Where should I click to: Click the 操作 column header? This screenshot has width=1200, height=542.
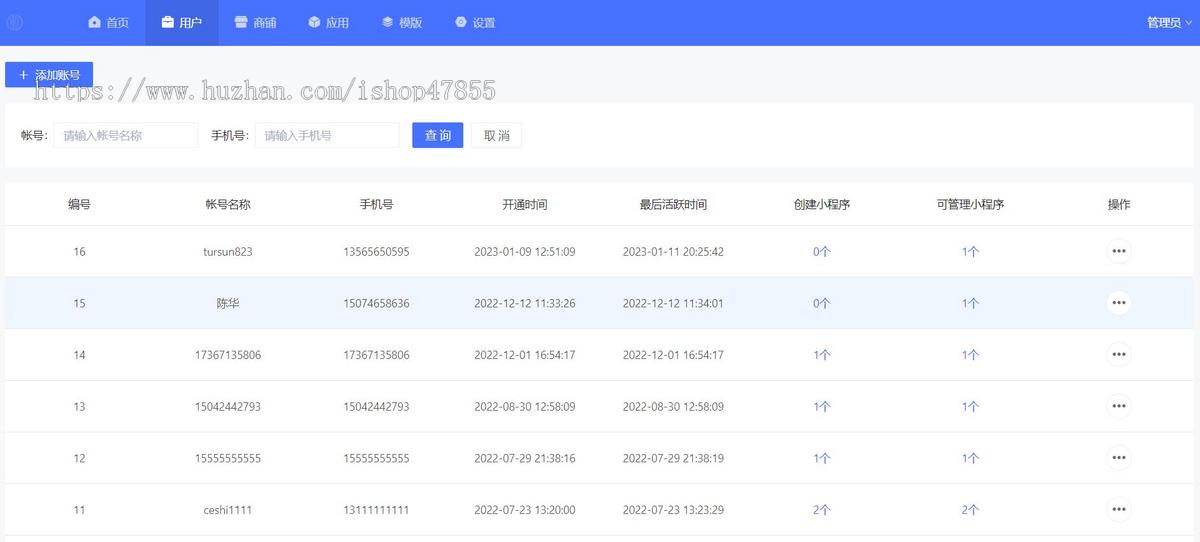click(x=1119, y=204)
